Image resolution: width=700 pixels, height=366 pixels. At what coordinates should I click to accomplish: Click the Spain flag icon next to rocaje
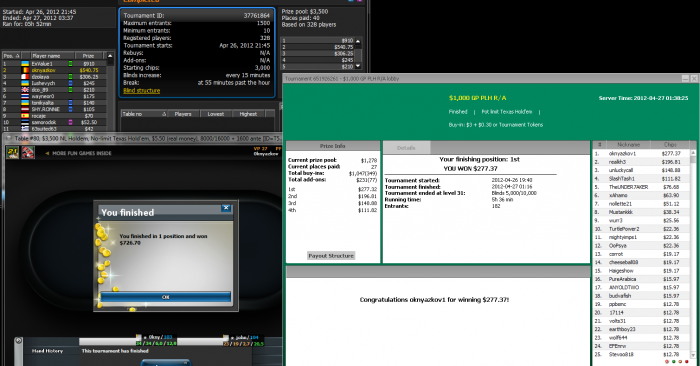25,116
